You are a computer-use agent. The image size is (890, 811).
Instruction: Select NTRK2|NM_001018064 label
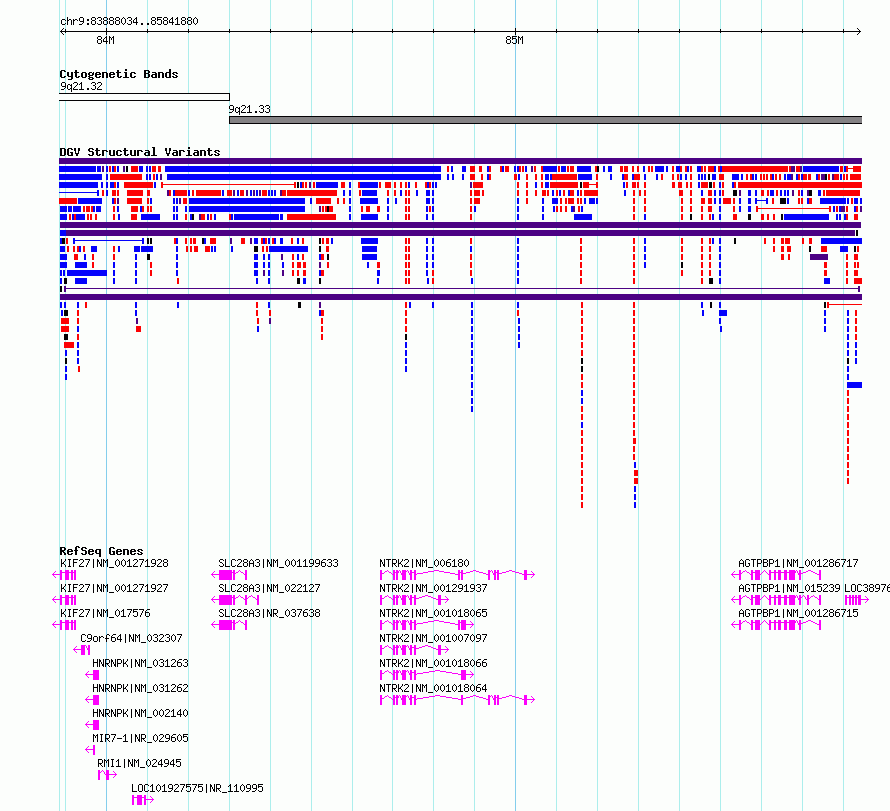[433, 688]
